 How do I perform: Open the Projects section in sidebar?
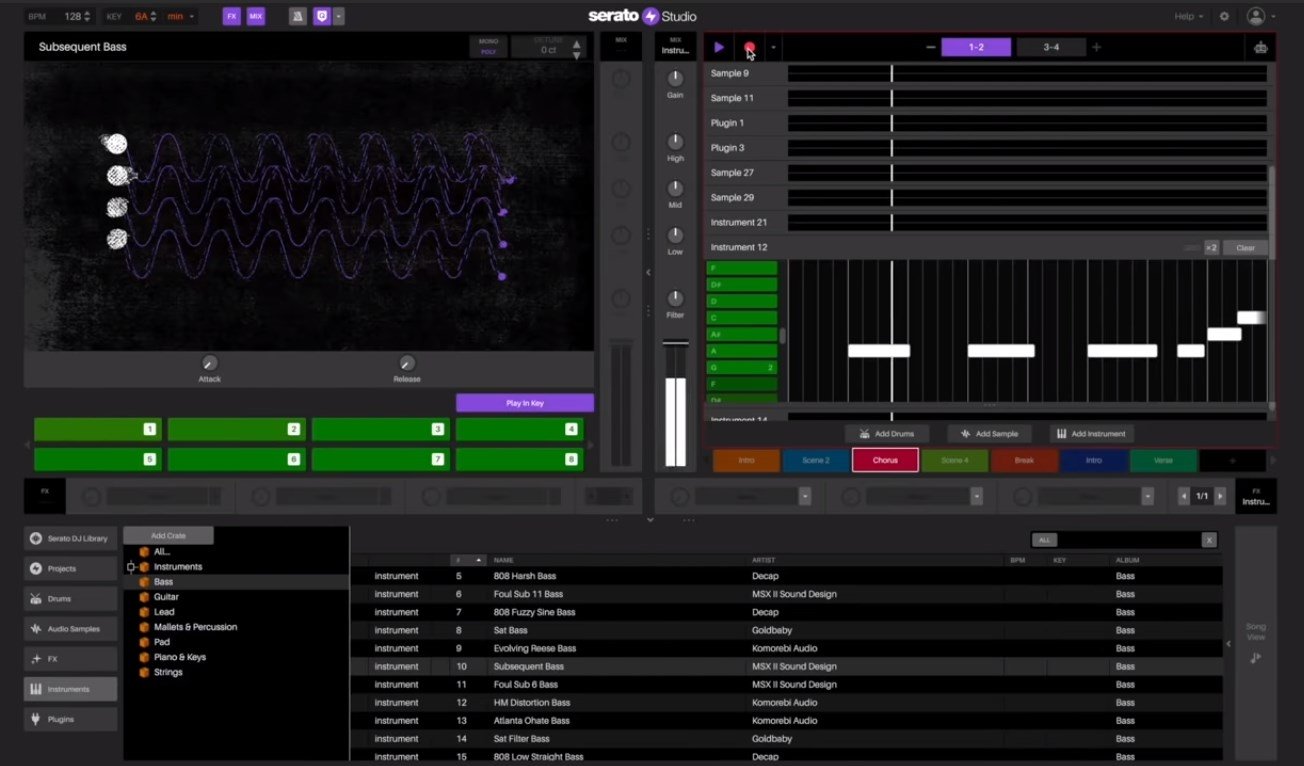click(x=70, y=568)
